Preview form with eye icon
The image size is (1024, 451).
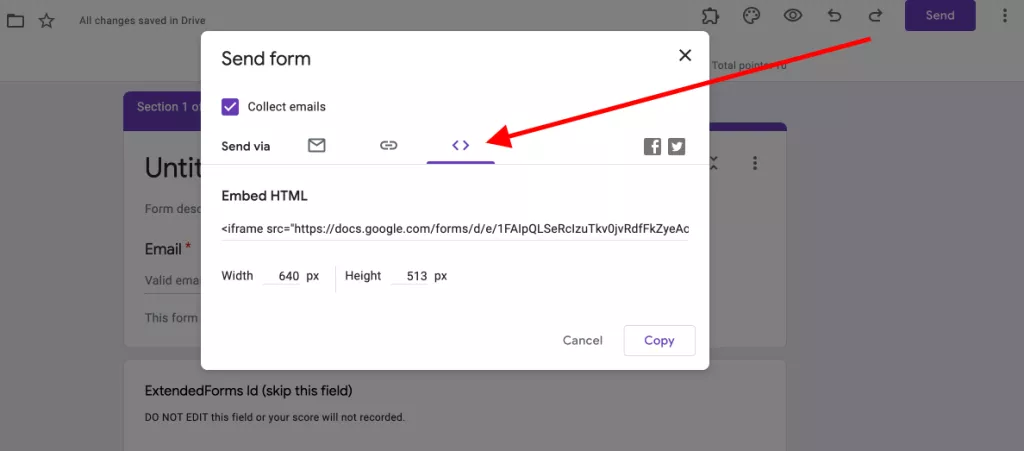793,16
